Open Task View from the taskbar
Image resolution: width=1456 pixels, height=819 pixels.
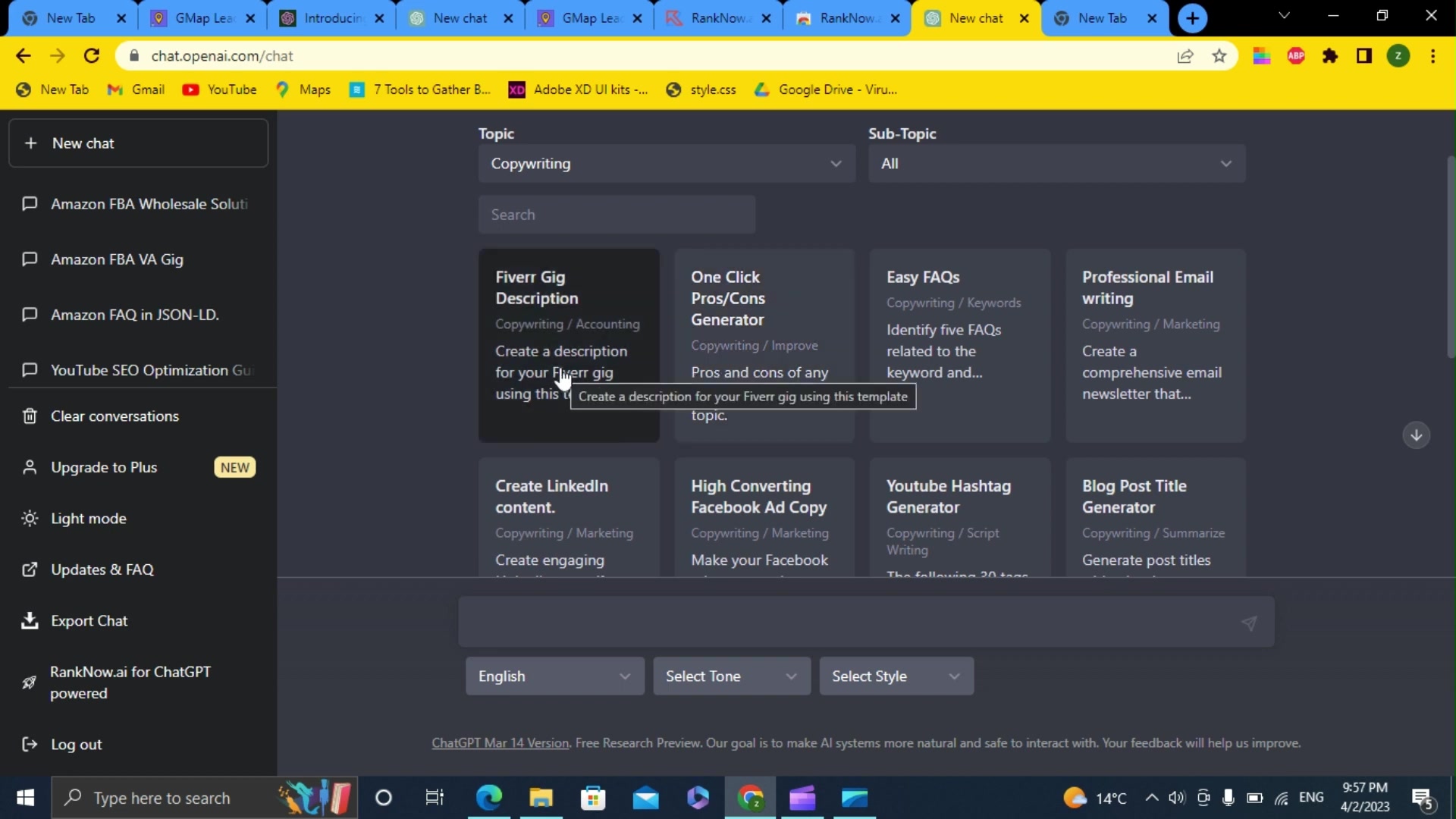pyautogui.click(x=435, y=798)
